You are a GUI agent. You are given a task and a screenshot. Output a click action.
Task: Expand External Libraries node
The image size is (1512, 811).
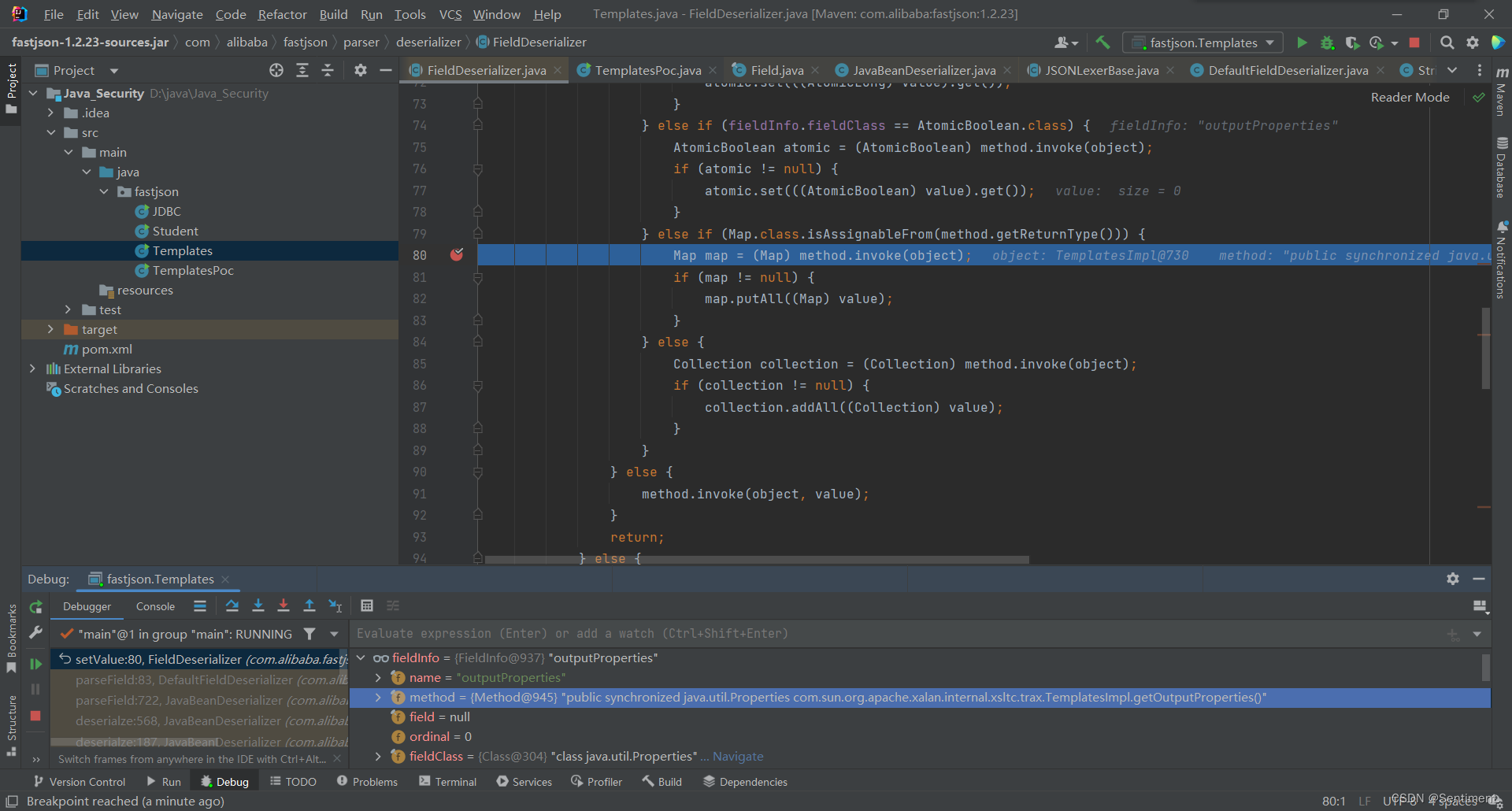[x=32, y=368]
